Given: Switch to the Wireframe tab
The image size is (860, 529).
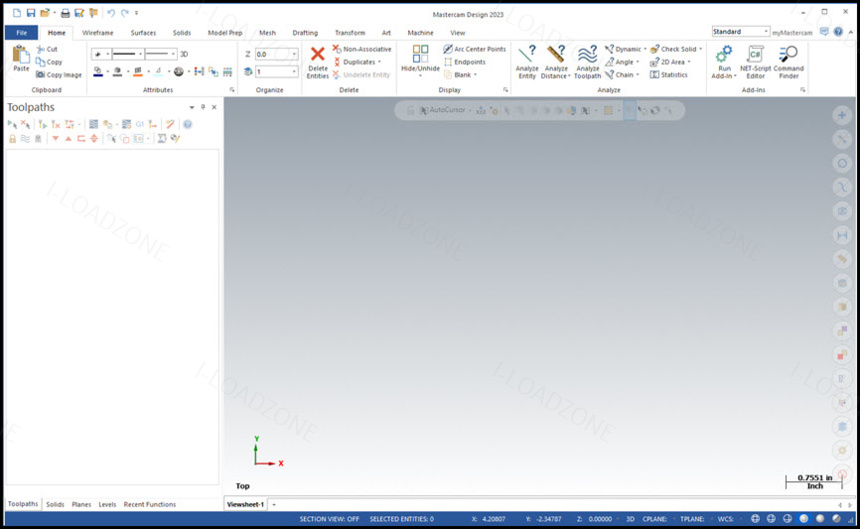Looking at the screenshot, I should pyautogui.click(x=98, y=33).
